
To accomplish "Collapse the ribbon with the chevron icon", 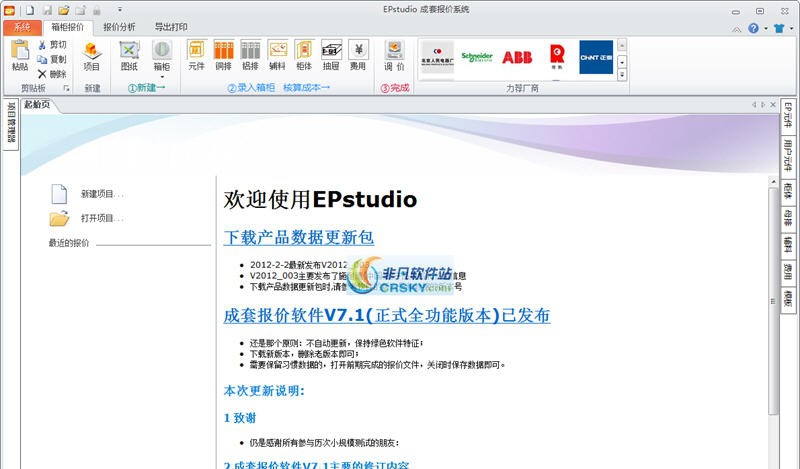I will click(736, 29).
